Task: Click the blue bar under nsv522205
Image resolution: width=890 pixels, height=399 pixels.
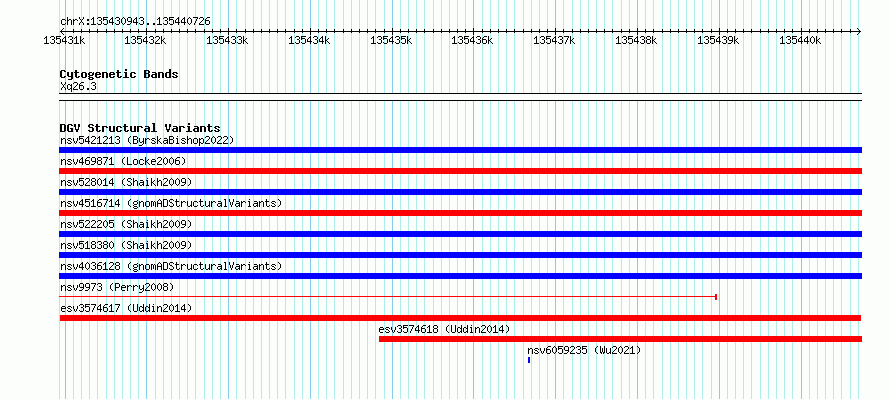Action: (460, 234)
